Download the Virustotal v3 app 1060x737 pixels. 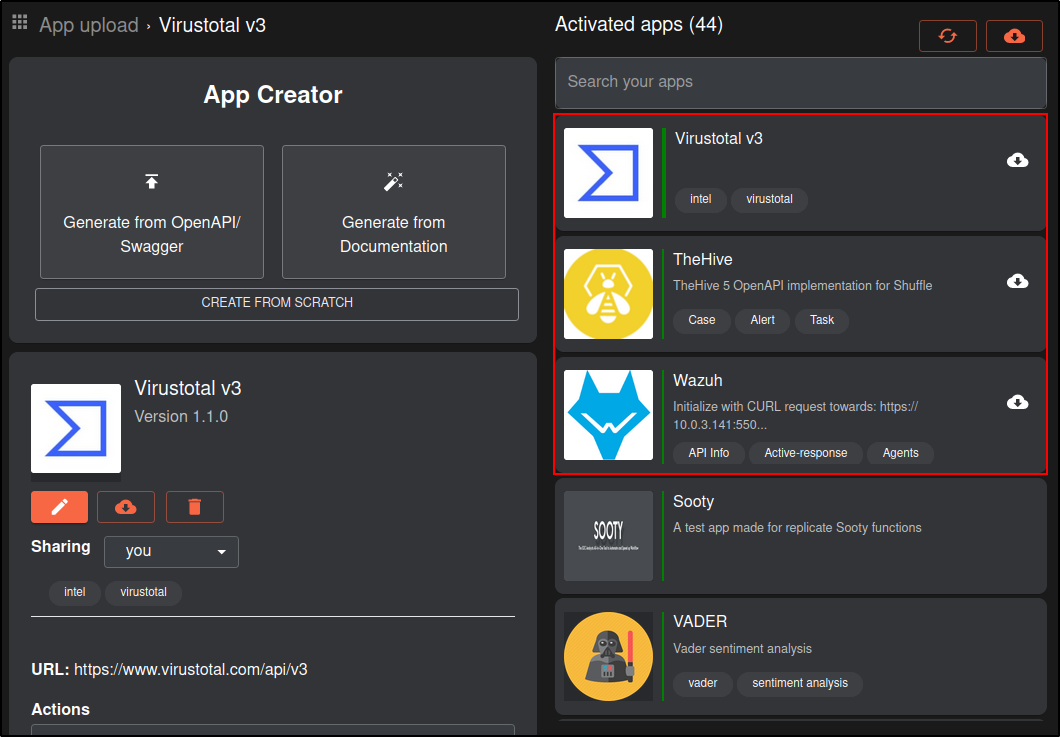[1017, 160]
